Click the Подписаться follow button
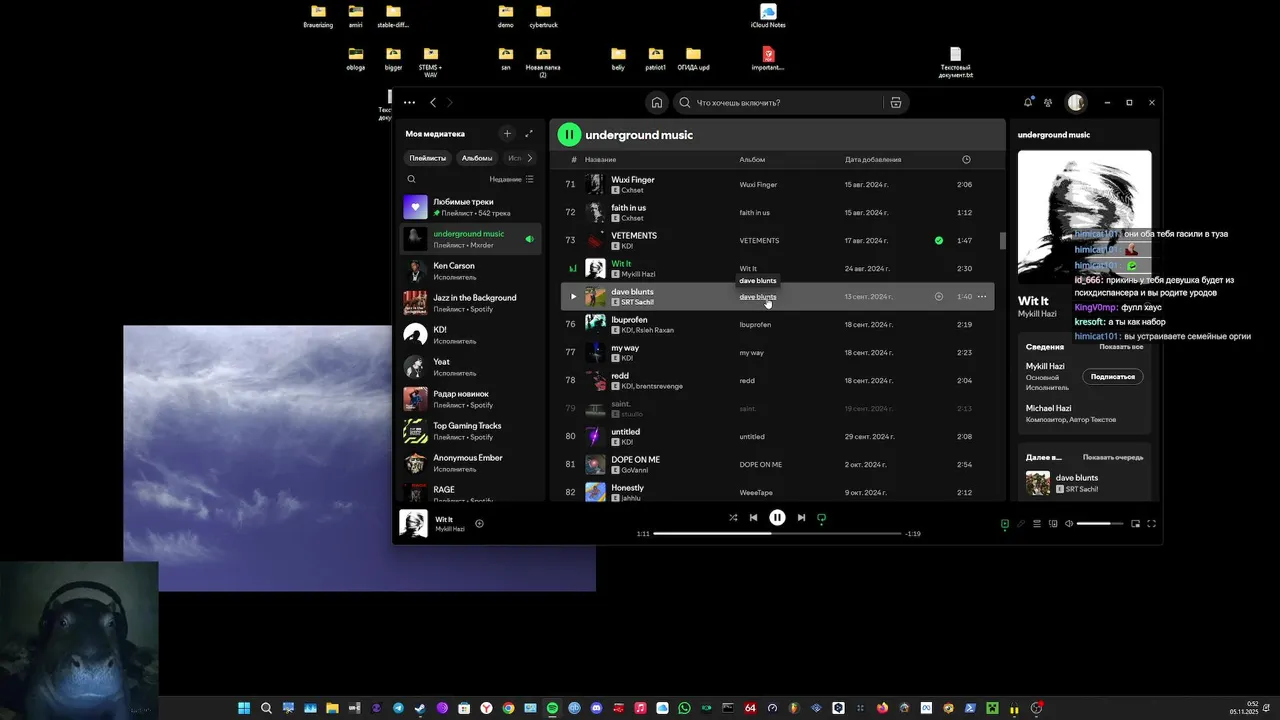This screenshot has width=1280, height=720. click(x=1113, y=376)
